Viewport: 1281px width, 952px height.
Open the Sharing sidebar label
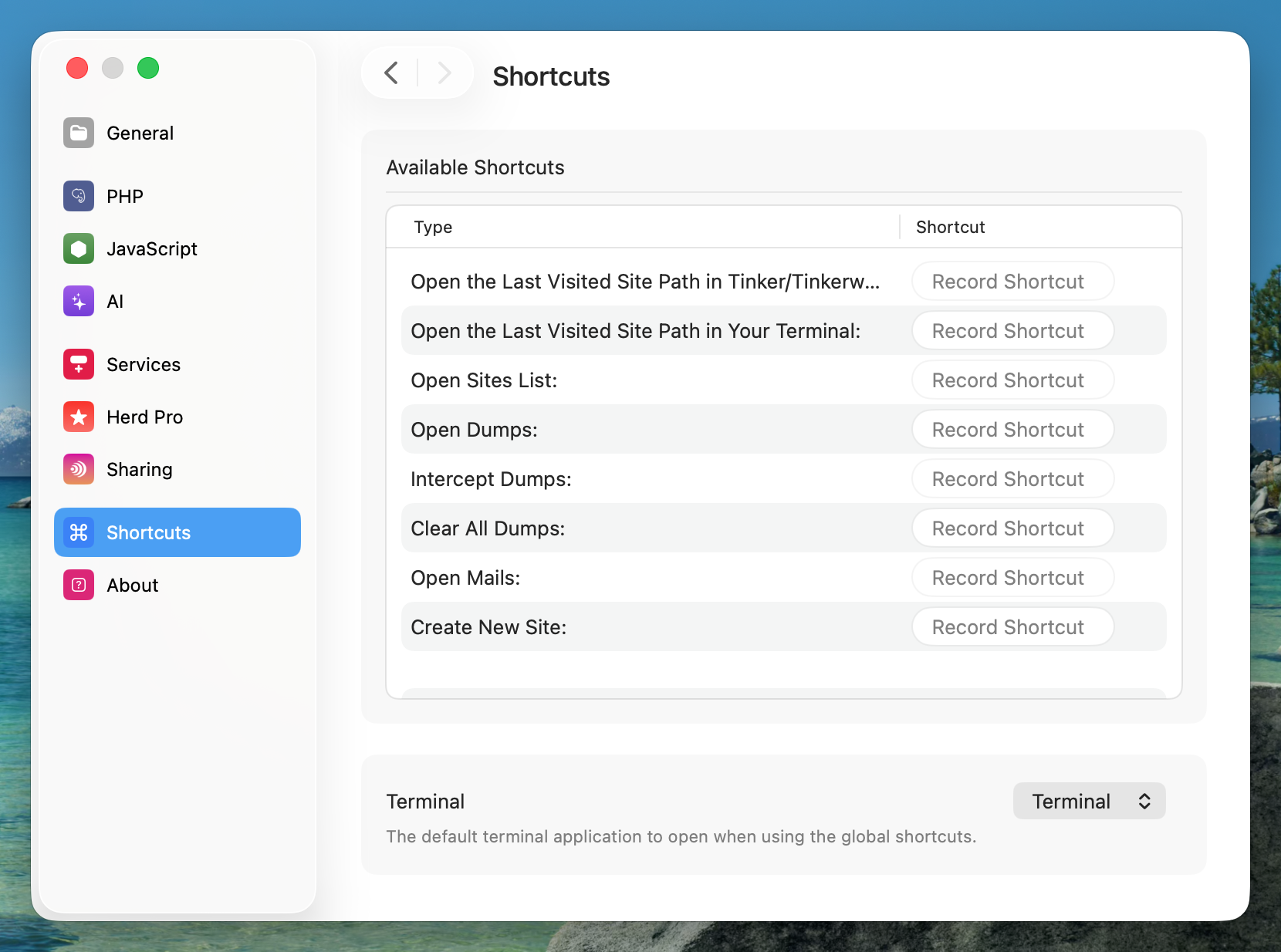(x=140, y=470)
